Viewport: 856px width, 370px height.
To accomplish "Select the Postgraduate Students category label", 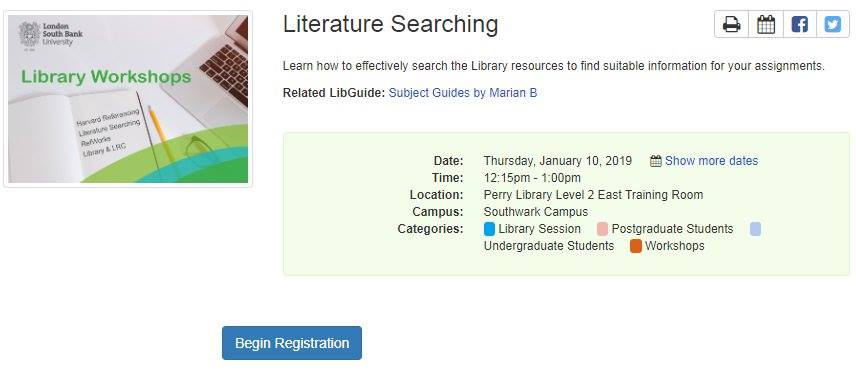I will 672,229.
